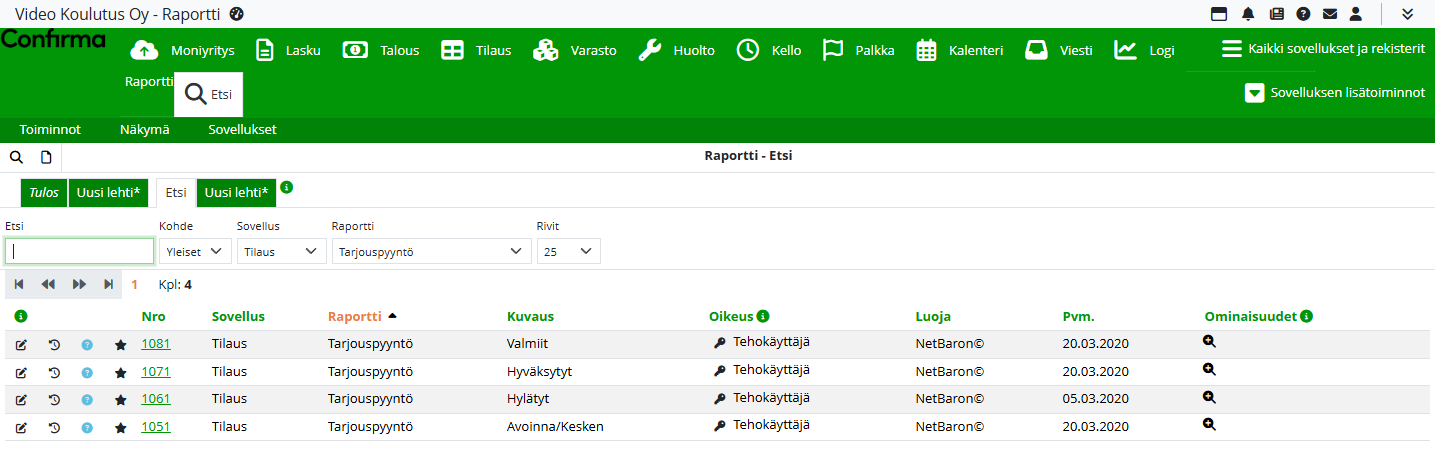Open report link 1081
This screenshot has width=1435, height=463.
click(x=155, y=344)
